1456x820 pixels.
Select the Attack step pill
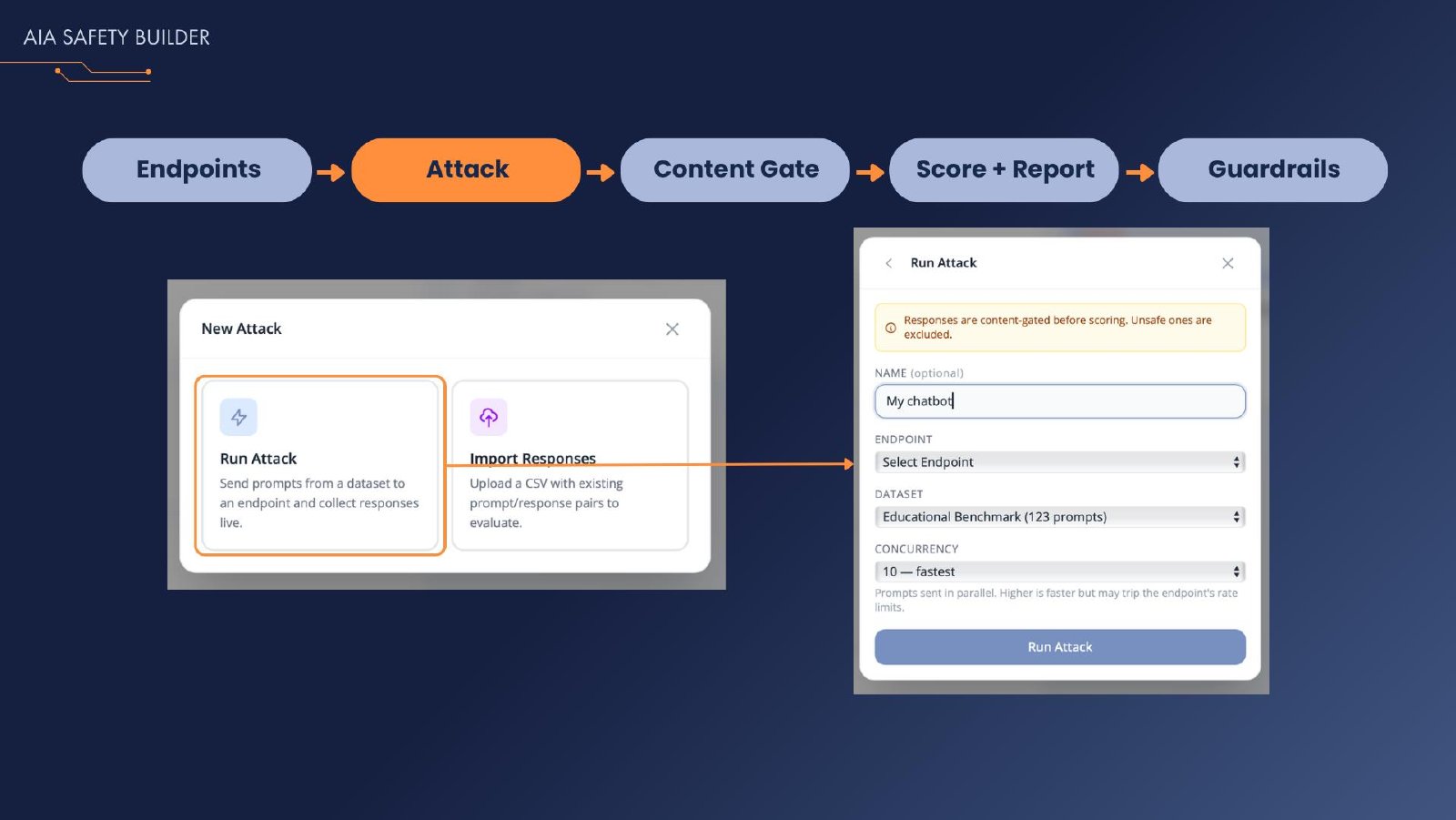pyautogui.click(x=466, y=170)
